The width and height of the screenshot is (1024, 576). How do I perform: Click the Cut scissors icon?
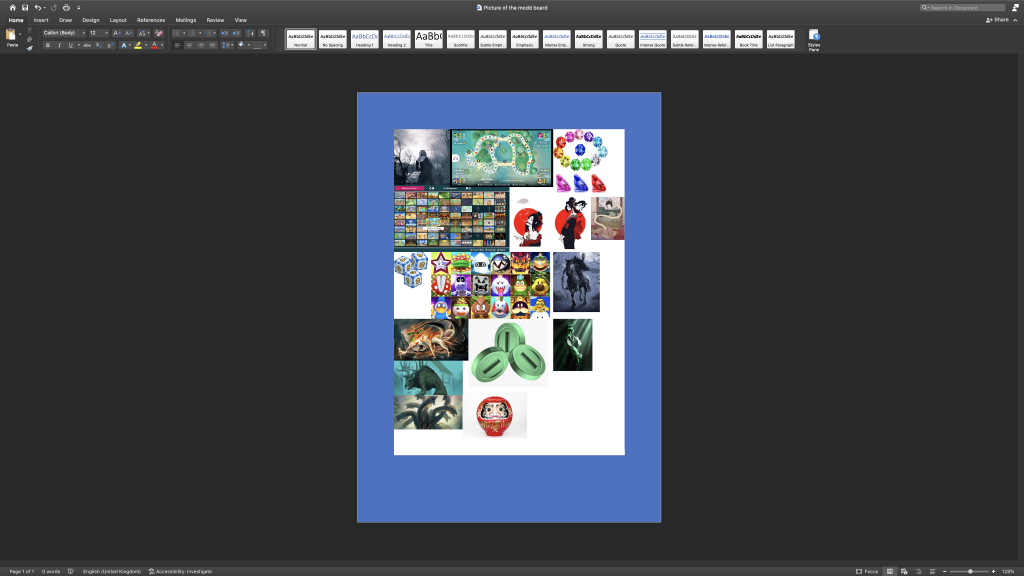pos(29,30)
